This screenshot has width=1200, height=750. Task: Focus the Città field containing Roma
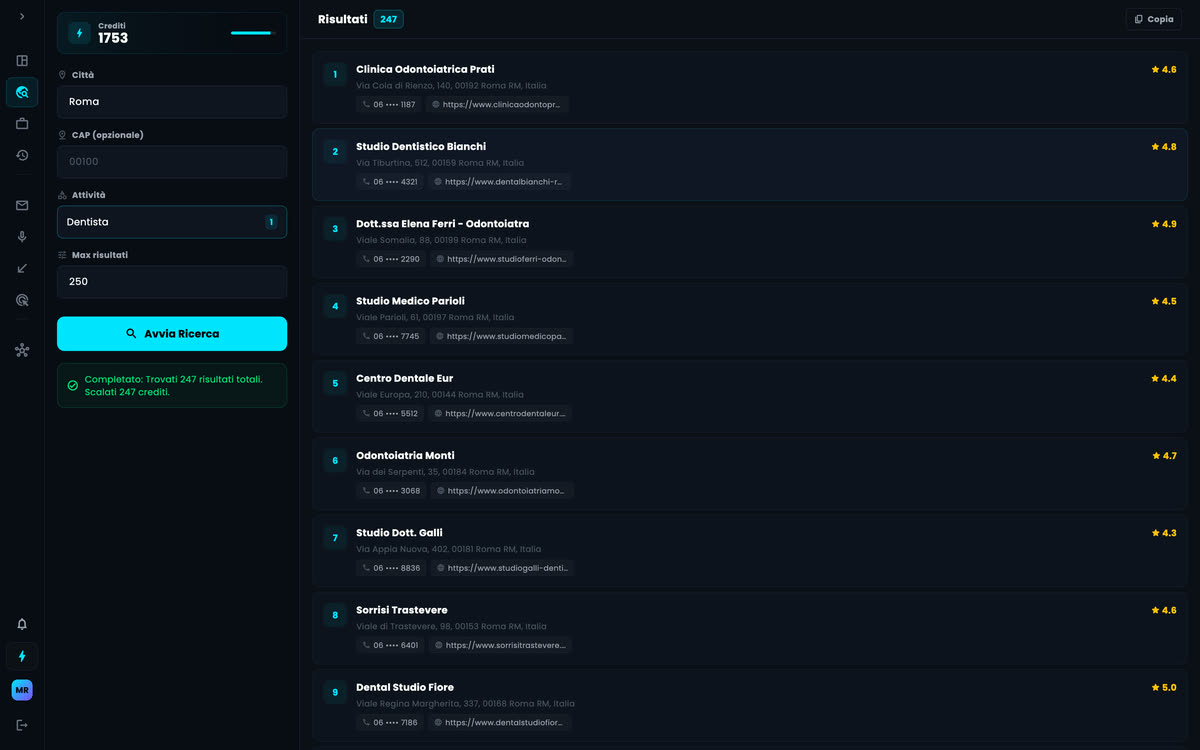[x=172, y=102]
